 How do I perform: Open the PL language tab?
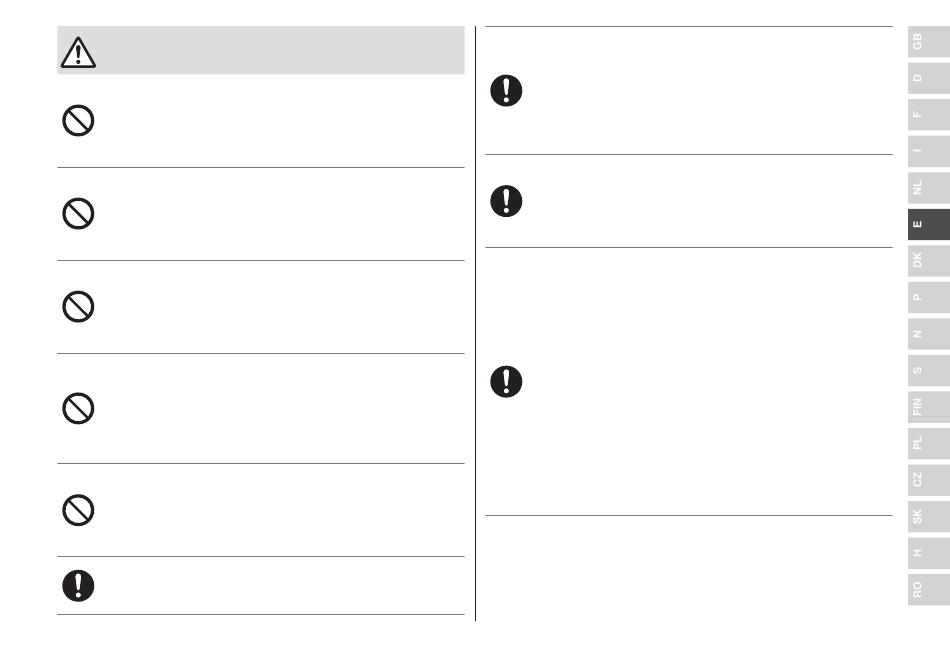tap(929, 443)
